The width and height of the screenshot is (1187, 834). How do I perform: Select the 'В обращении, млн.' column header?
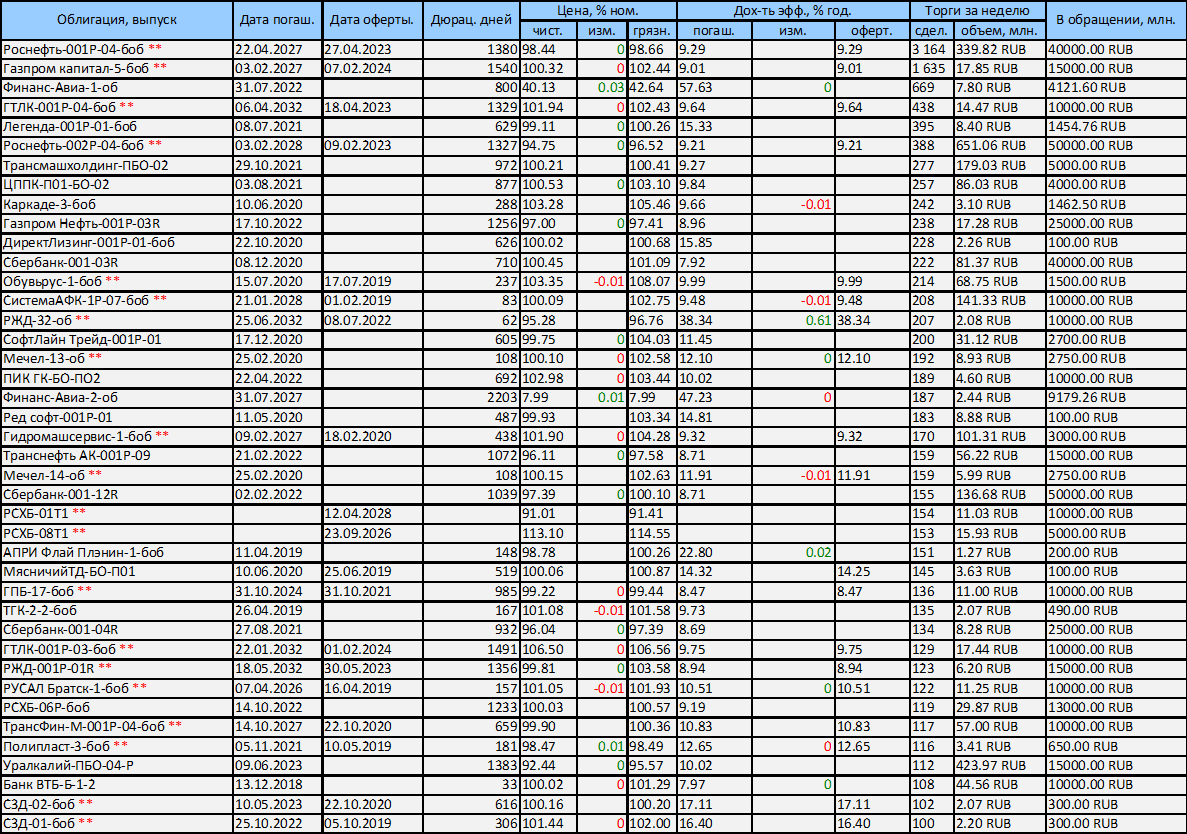pyautogui.click(x=1116, y=20)
